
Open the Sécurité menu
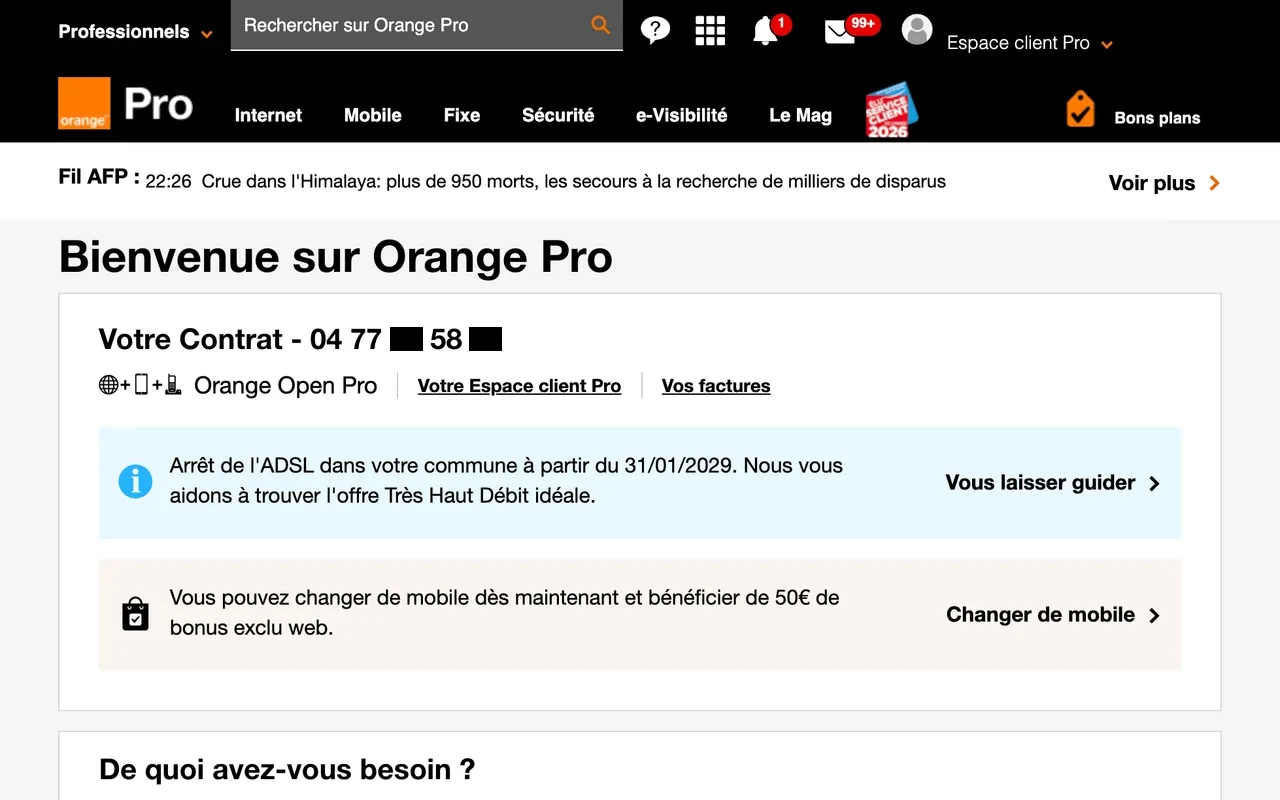click(558, 115)
